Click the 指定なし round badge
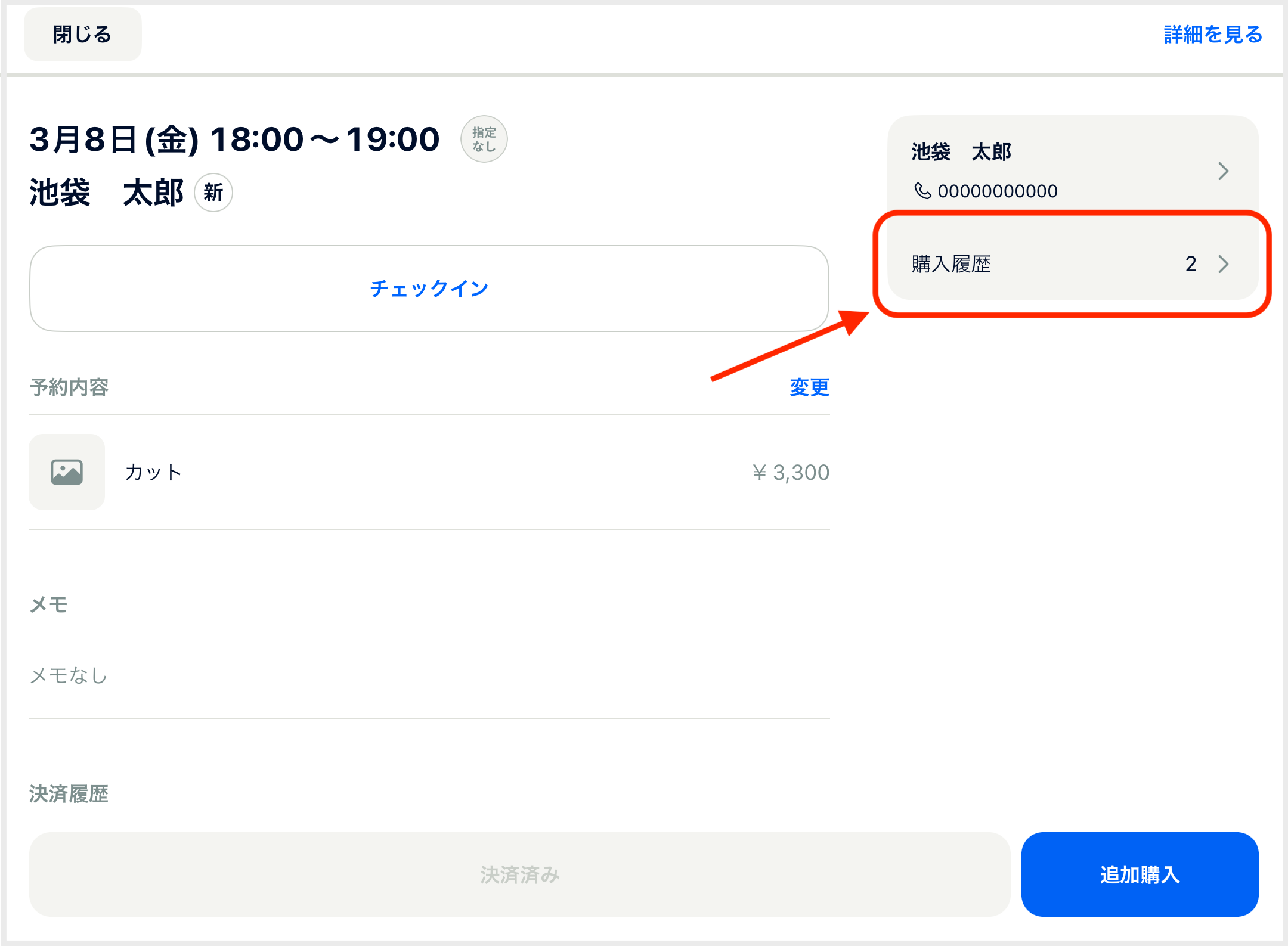Viewport: 1288px width, 946px height. click(x=484, y=139)
